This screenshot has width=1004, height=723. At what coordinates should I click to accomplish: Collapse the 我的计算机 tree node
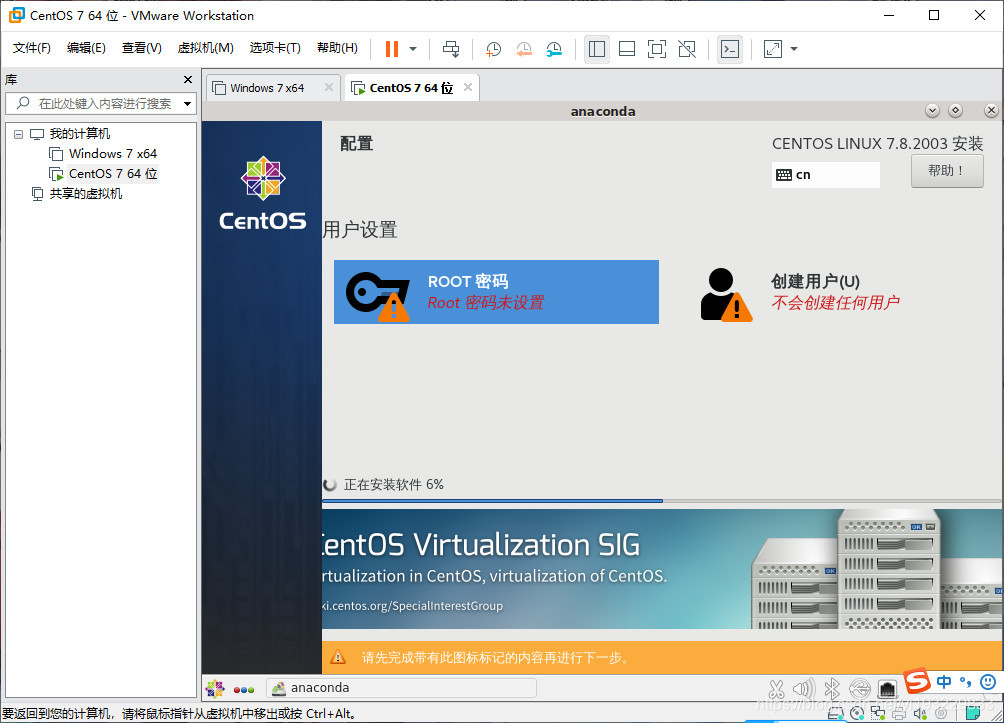(x=19, y=134)
